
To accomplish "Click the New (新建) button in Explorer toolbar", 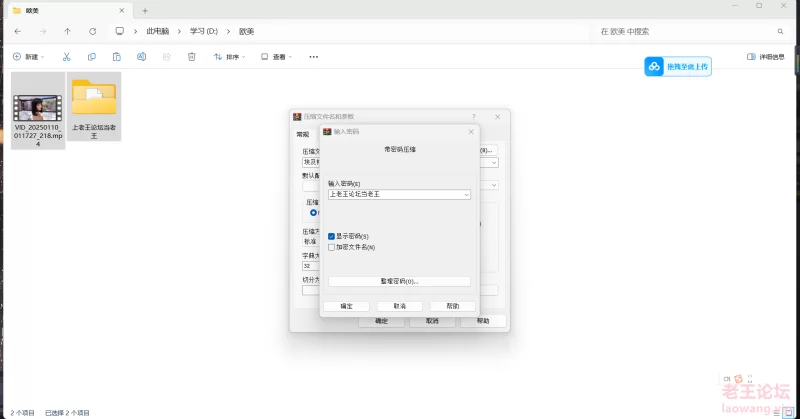I will click(29, 57).
